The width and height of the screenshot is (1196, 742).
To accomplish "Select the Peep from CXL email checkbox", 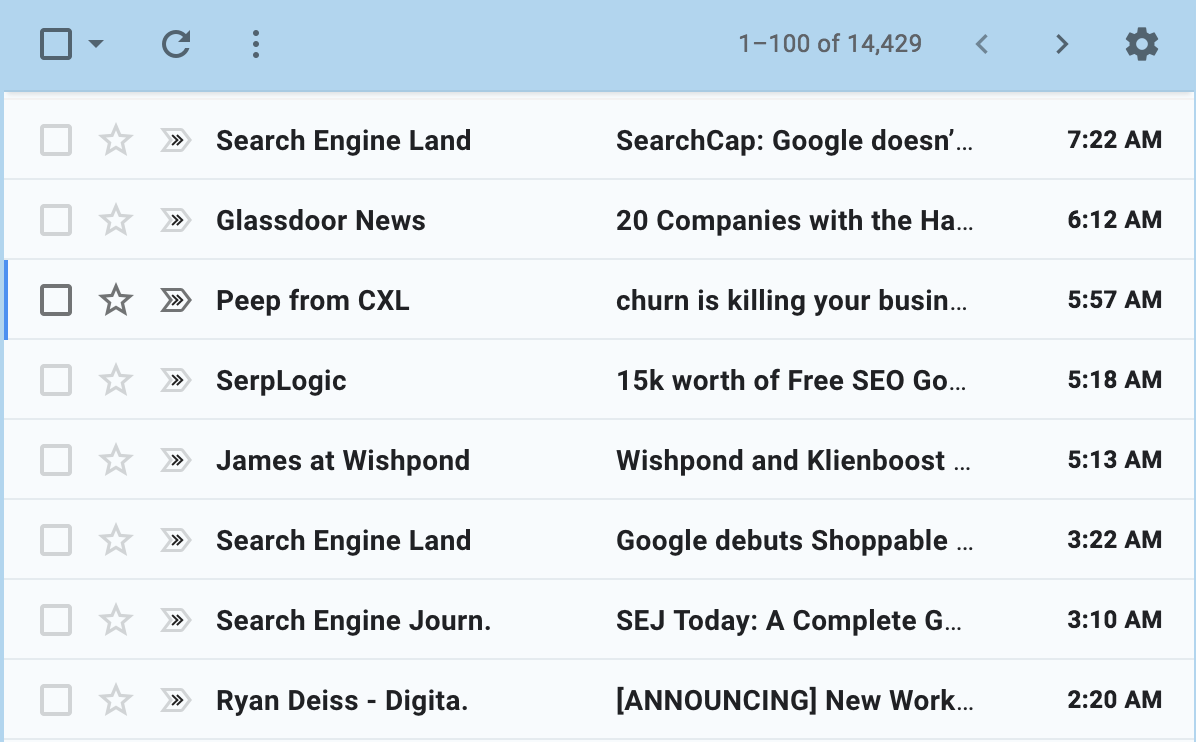I will click(56, 300).
